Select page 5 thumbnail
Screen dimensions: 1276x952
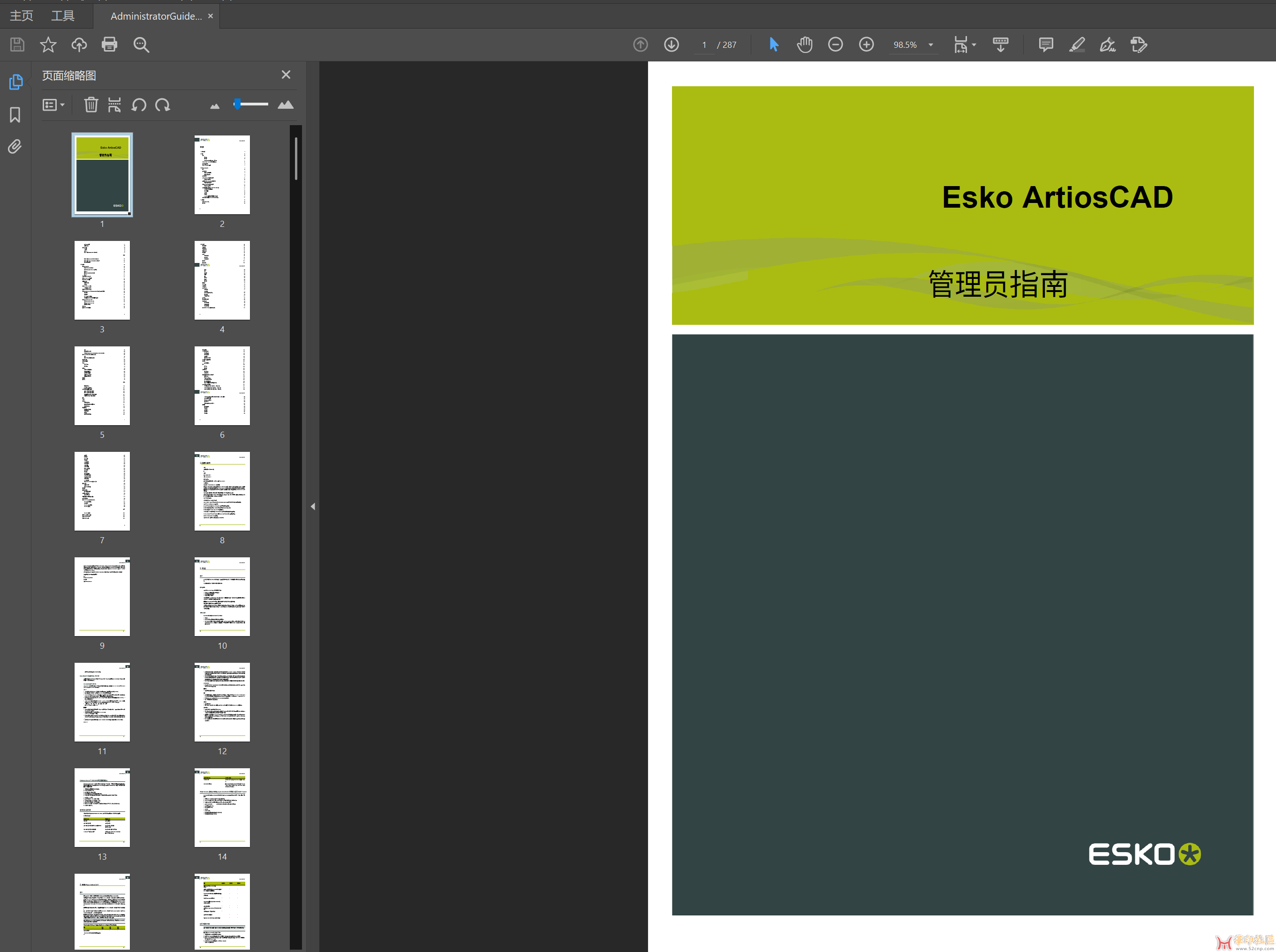pos(102,385)
